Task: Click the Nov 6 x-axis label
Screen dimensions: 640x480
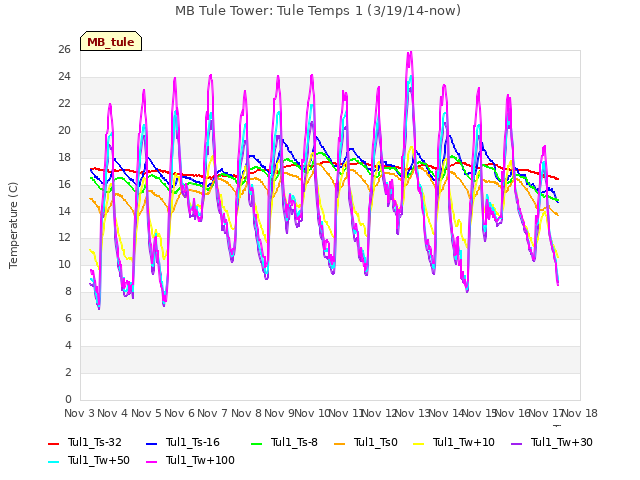Action: tap(179, 413)
